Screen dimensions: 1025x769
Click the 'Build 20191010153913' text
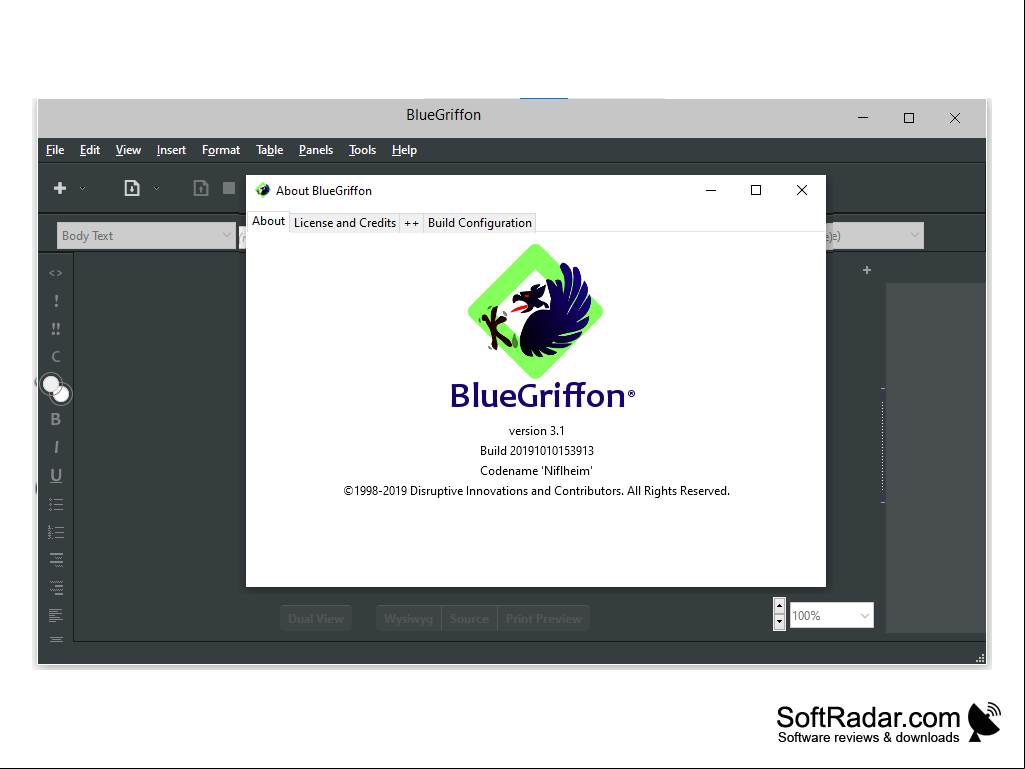[536, 451]
